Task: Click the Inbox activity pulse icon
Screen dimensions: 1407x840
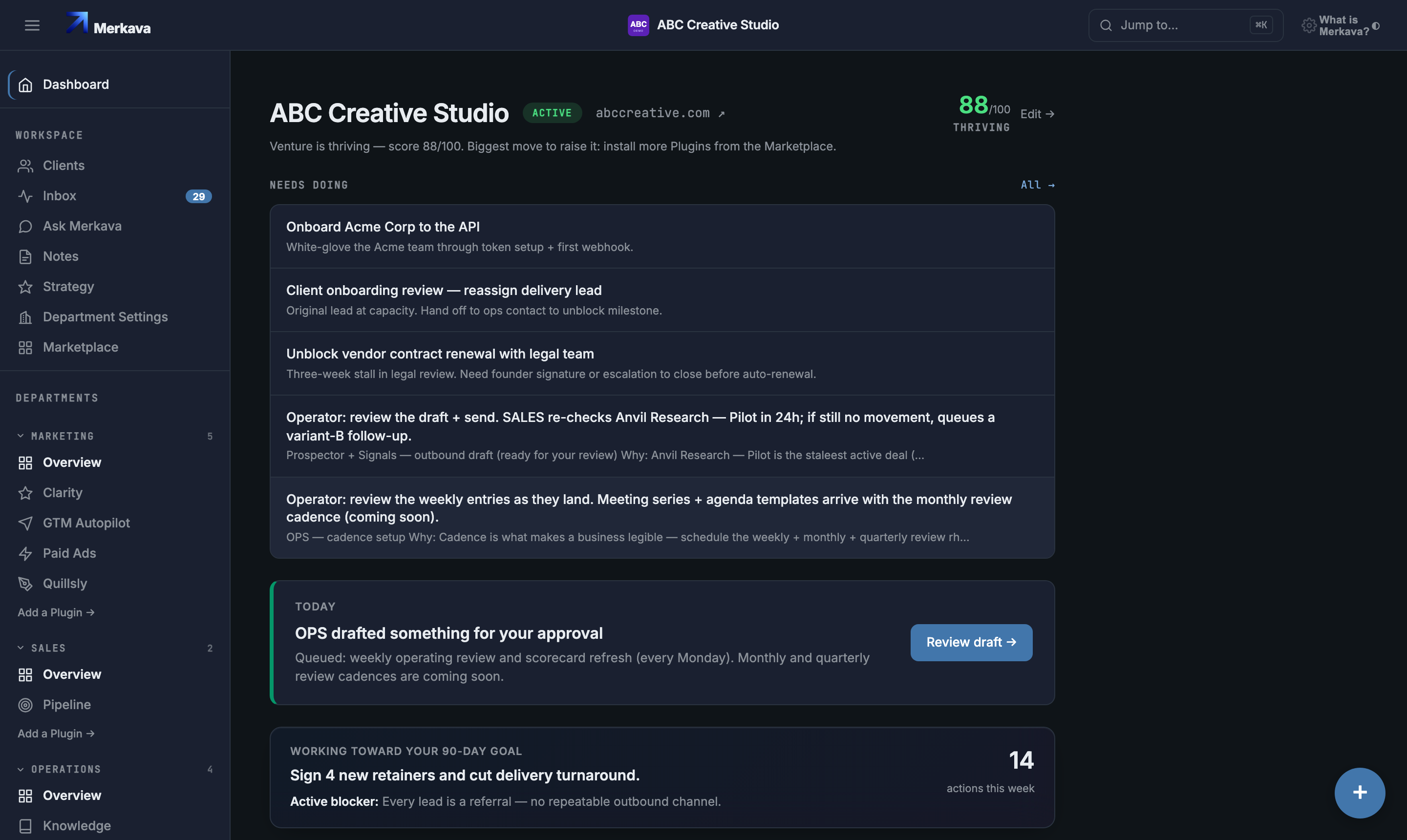Action: pos(25,196)
